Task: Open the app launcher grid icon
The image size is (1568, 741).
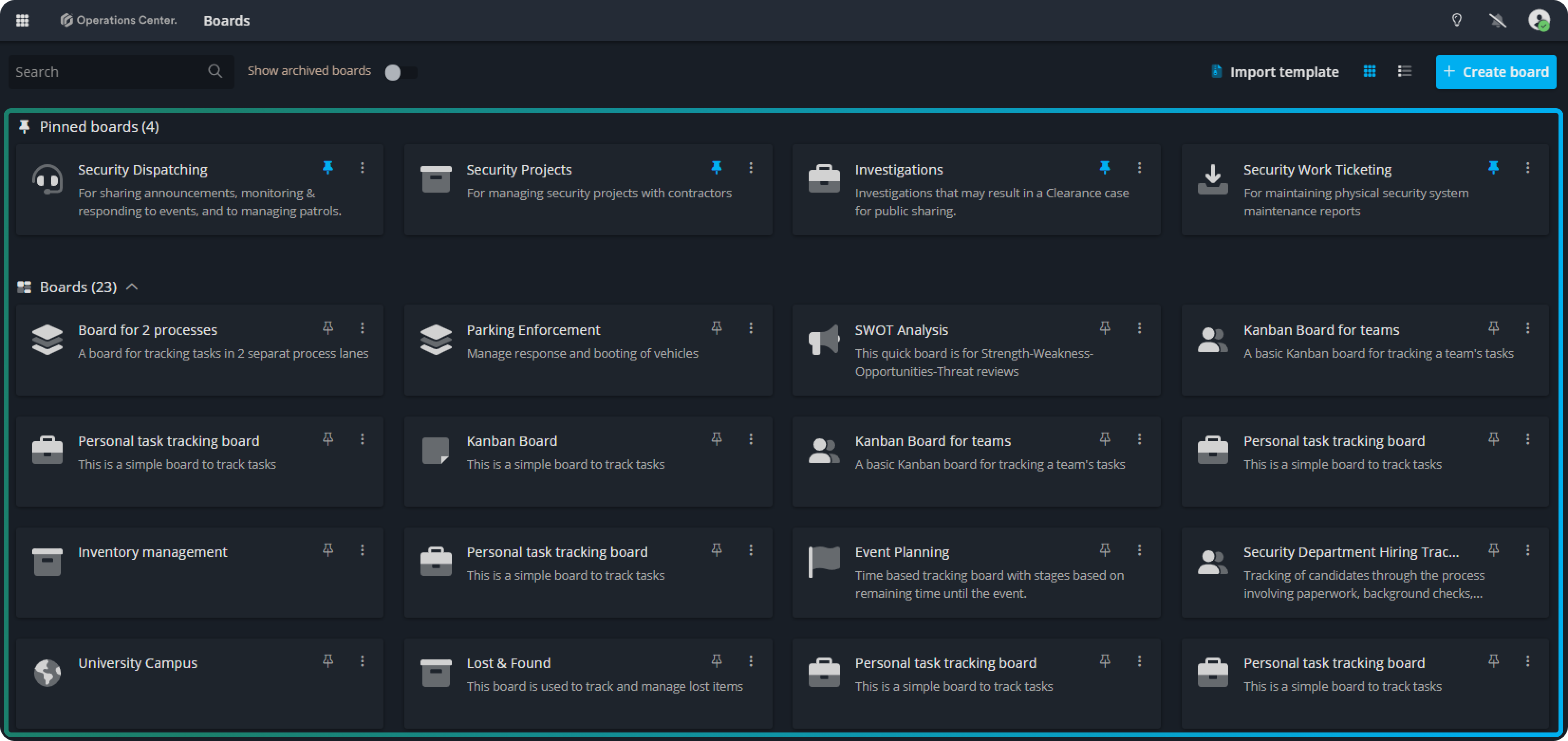Action: (x=22, y=21)
